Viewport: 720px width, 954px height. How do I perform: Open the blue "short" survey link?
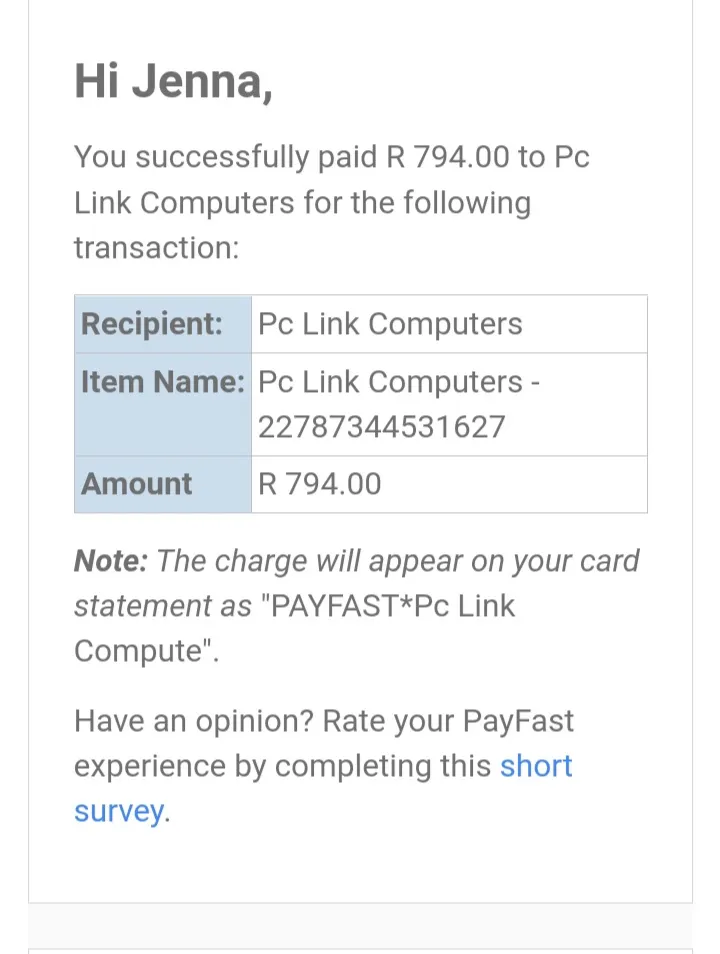(x=536, y=766)
